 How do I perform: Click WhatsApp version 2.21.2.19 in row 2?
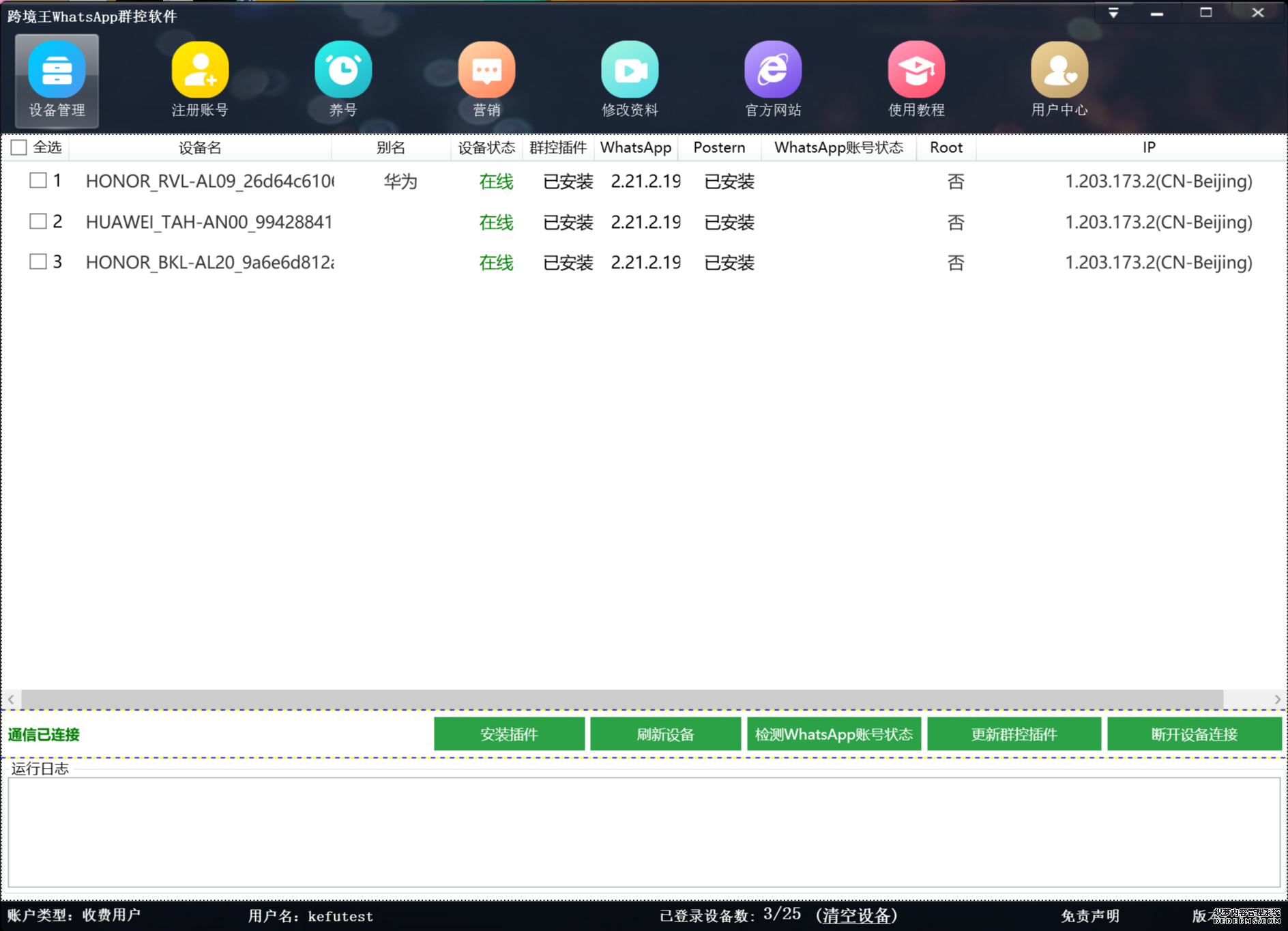[645, 222]
